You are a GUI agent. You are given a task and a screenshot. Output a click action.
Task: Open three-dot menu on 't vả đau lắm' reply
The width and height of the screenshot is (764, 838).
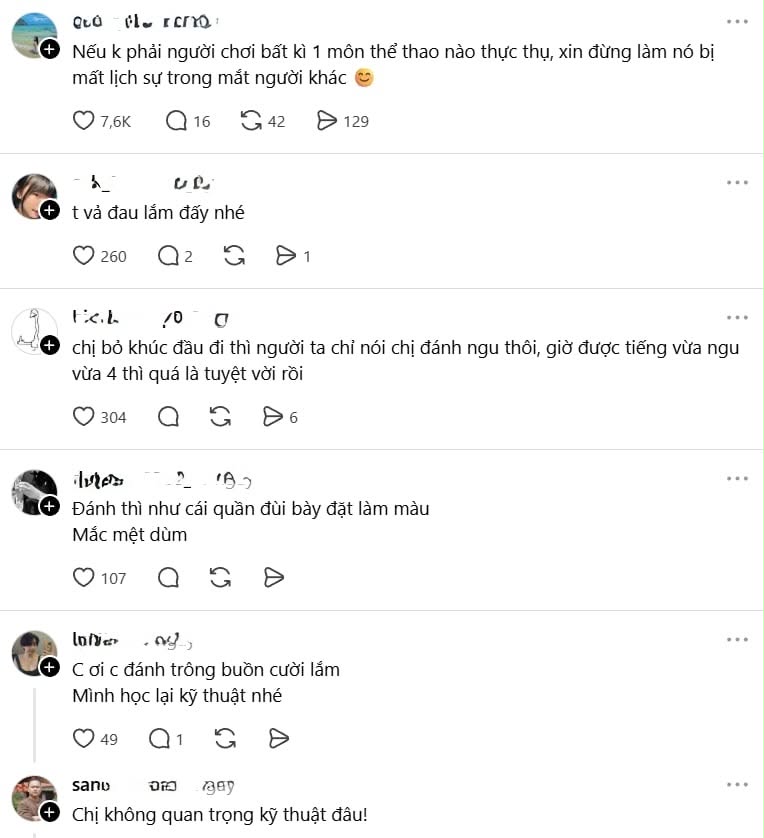[x=737, y=182]
